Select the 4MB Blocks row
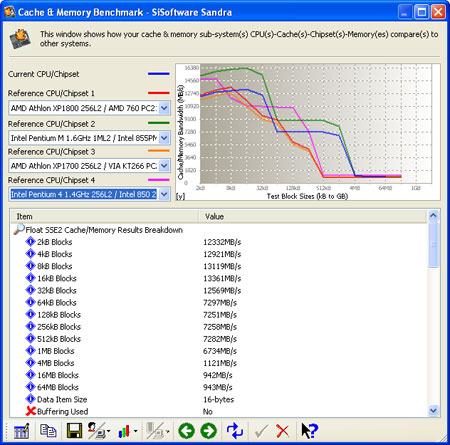Viewport: 450px width, 445px height. pos(218,363)
